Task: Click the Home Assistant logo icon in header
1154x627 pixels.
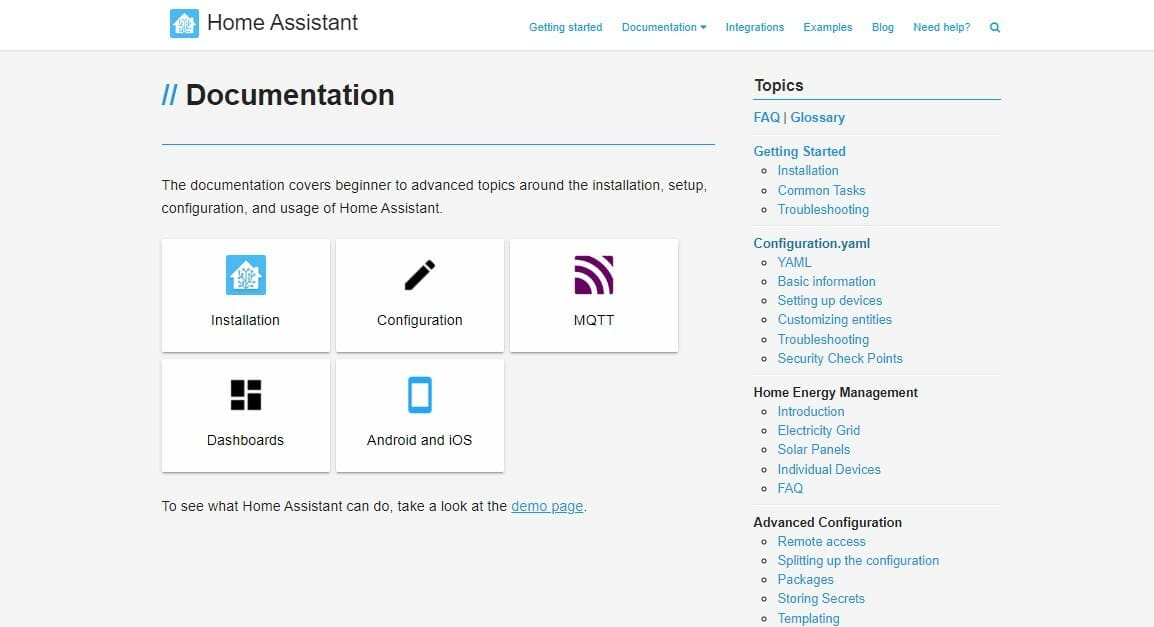Action: pyautogui.click(x=185, y=23)
